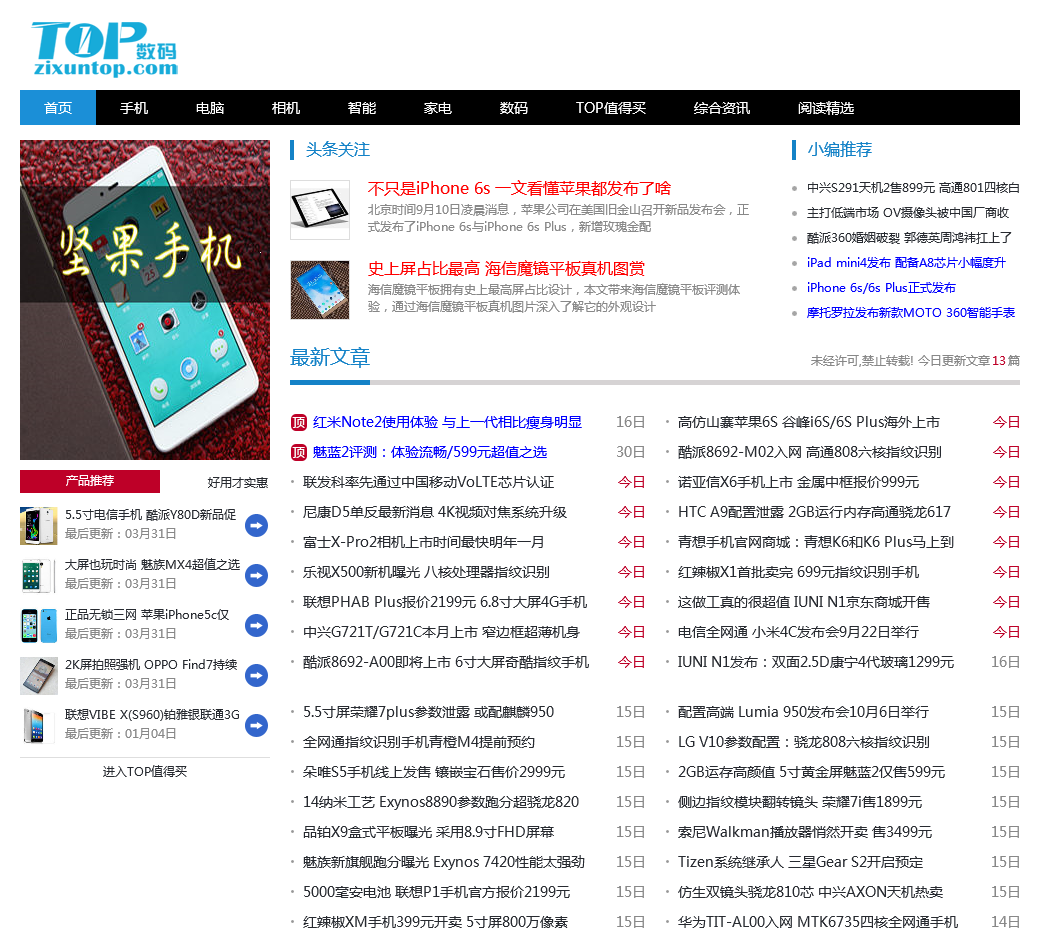Open product 2K屏拍照强机 OPPO Find7持续
The height and width of the screenshot is (945, 1040).
151,664
